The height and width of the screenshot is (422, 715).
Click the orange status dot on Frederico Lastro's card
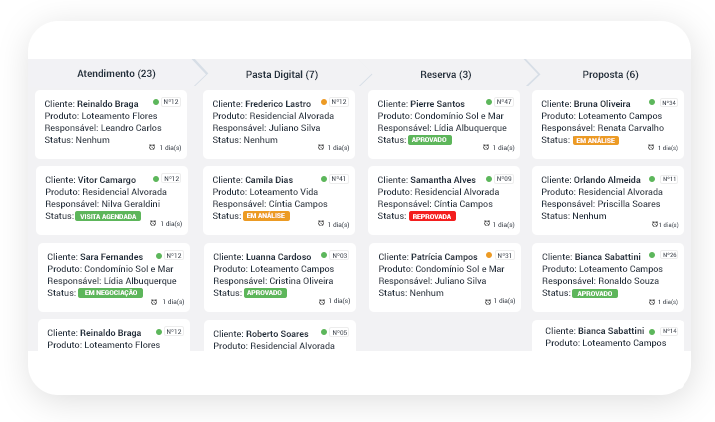324,102
